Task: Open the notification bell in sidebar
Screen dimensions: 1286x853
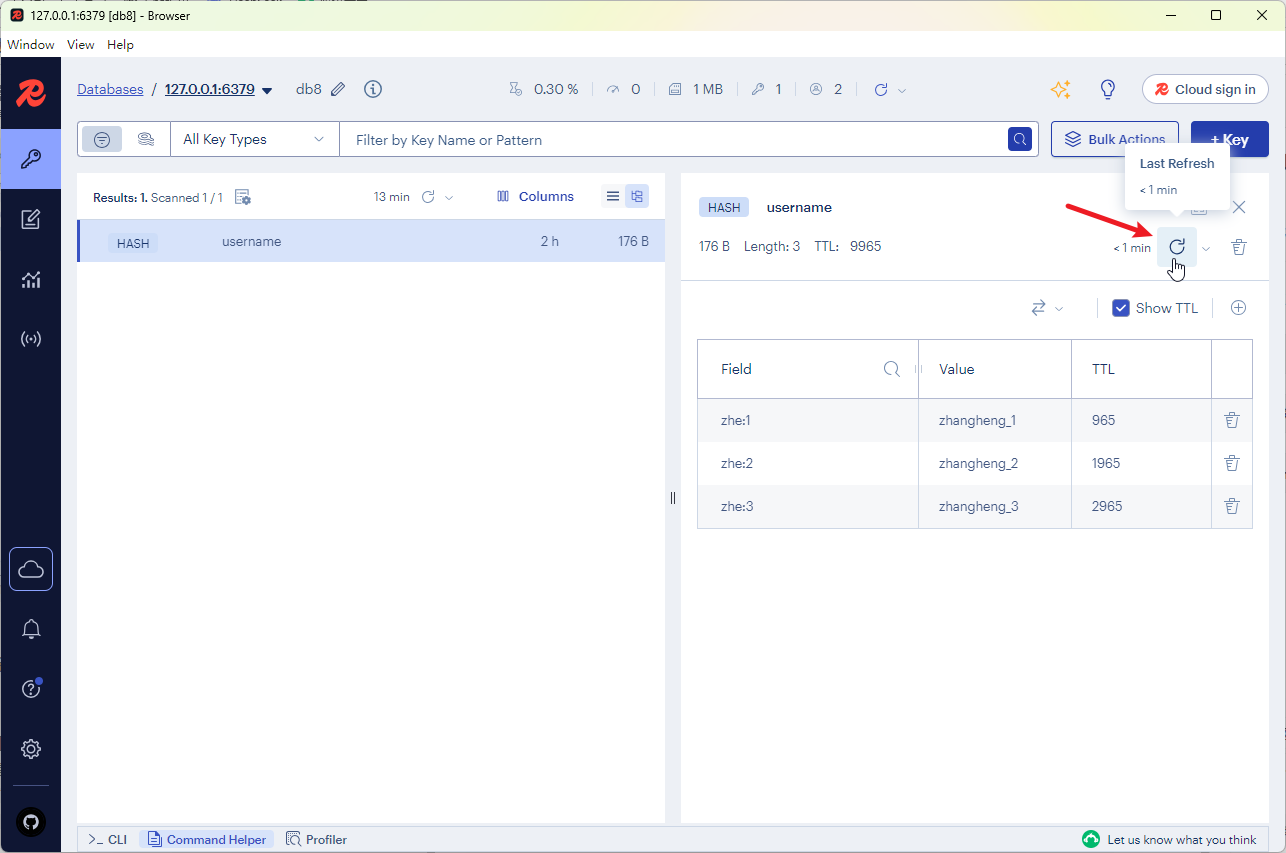Action: (31, 629)
